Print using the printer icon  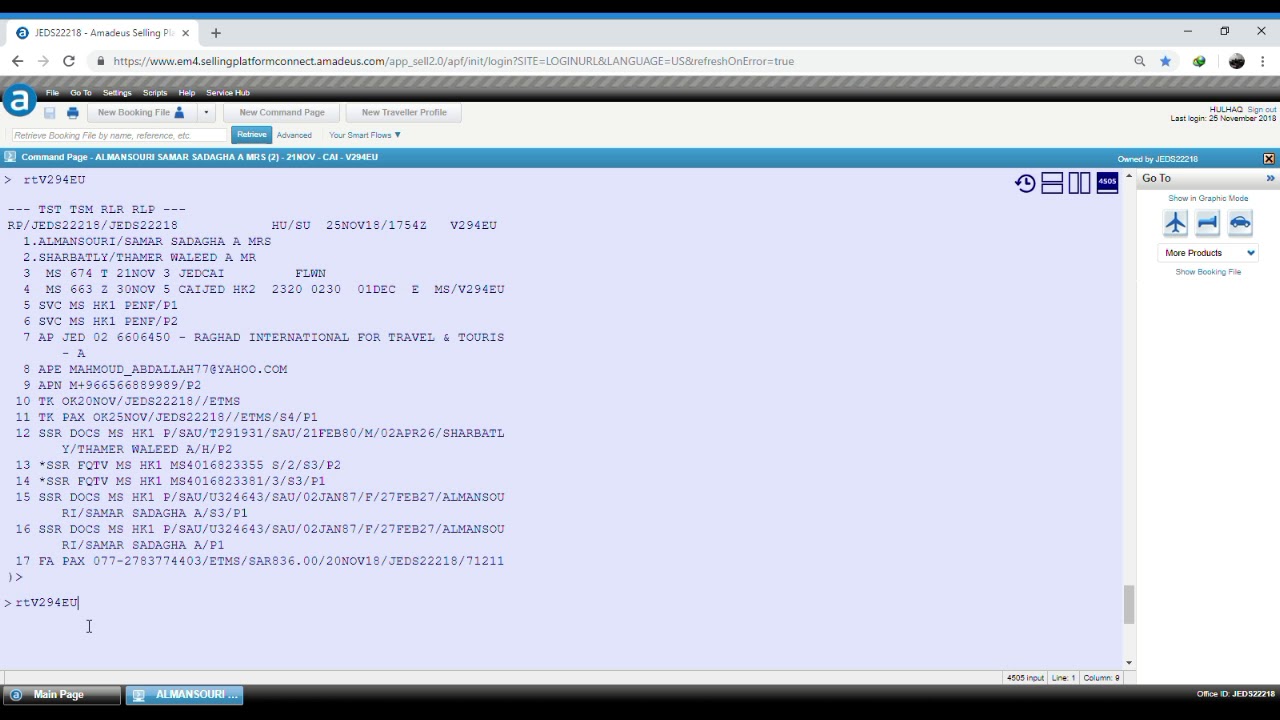pos(72,113)
